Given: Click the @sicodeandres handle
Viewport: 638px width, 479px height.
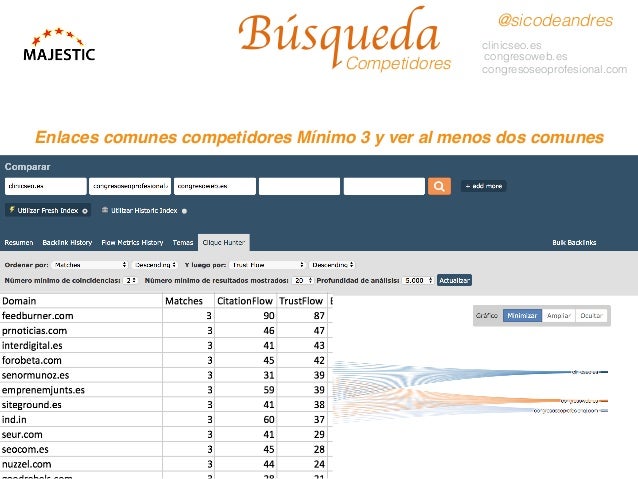Looking at the screenshot, I should [x=555, y=20].
